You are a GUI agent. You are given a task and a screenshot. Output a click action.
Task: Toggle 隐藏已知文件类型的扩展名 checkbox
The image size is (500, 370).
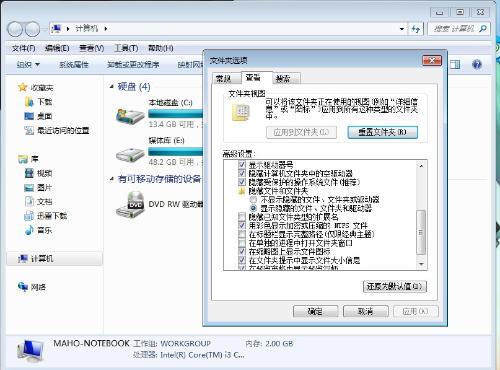pyautogui.click(x=242, y=217)
